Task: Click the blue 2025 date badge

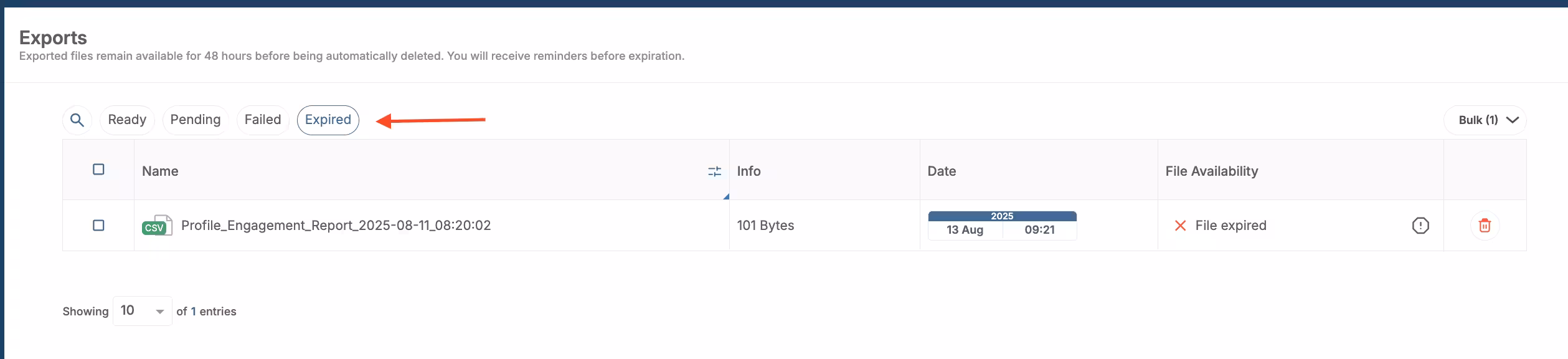Action: [x=1002, y=216]
